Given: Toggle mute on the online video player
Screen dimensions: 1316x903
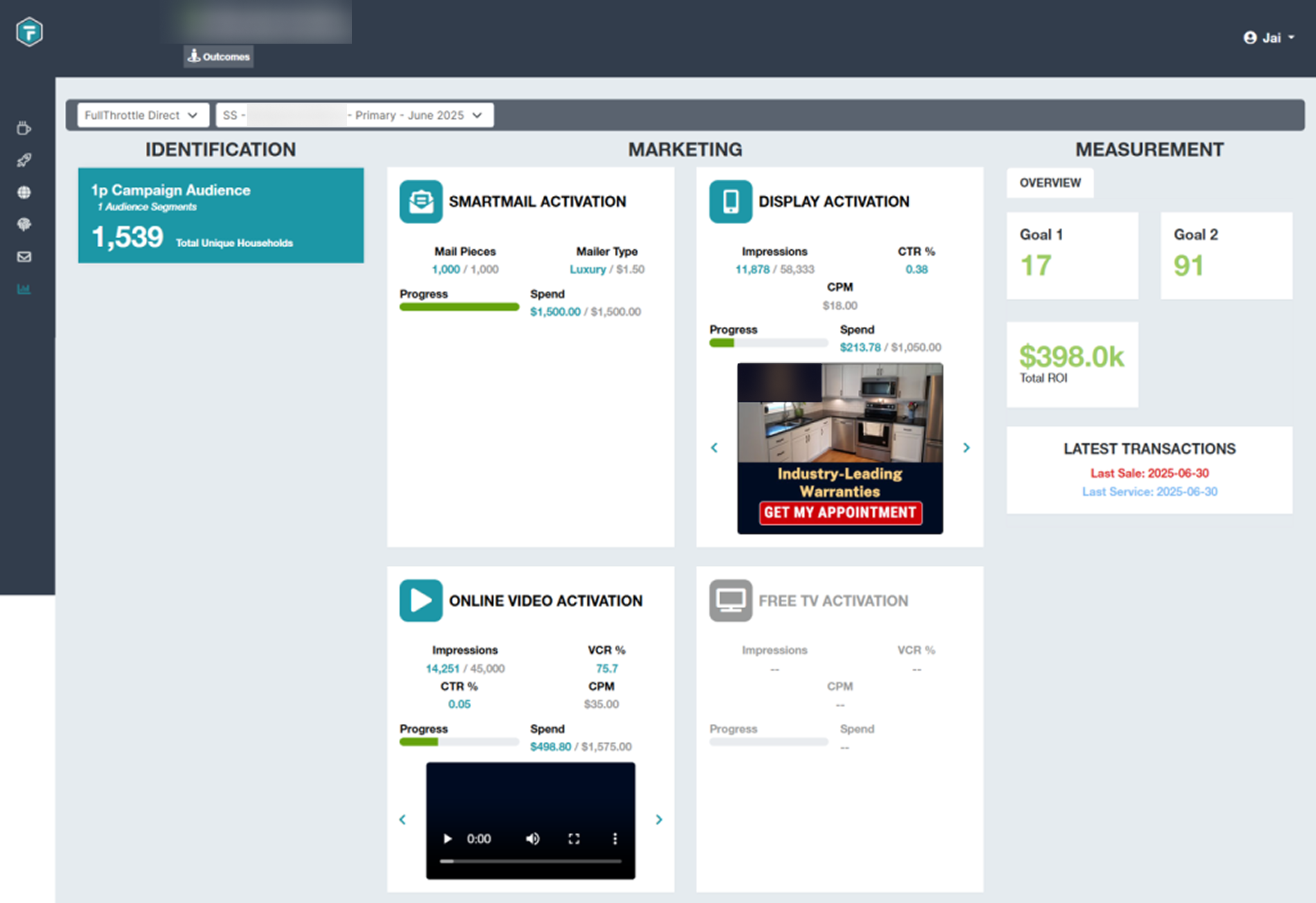Looking at the screenshot, I should pos(532,839).
